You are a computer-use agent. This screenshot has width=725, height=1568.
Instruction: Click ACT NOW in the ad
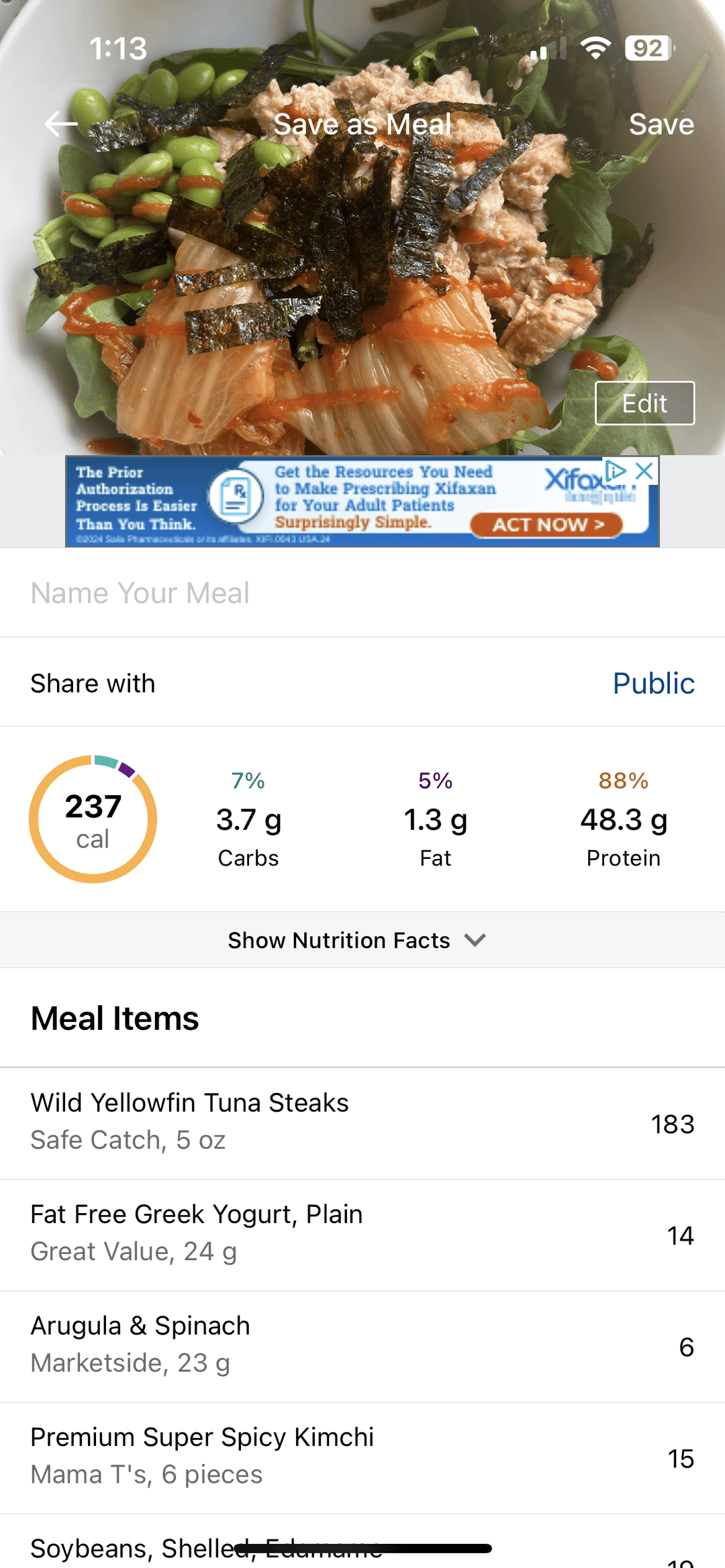coord(546,525)
